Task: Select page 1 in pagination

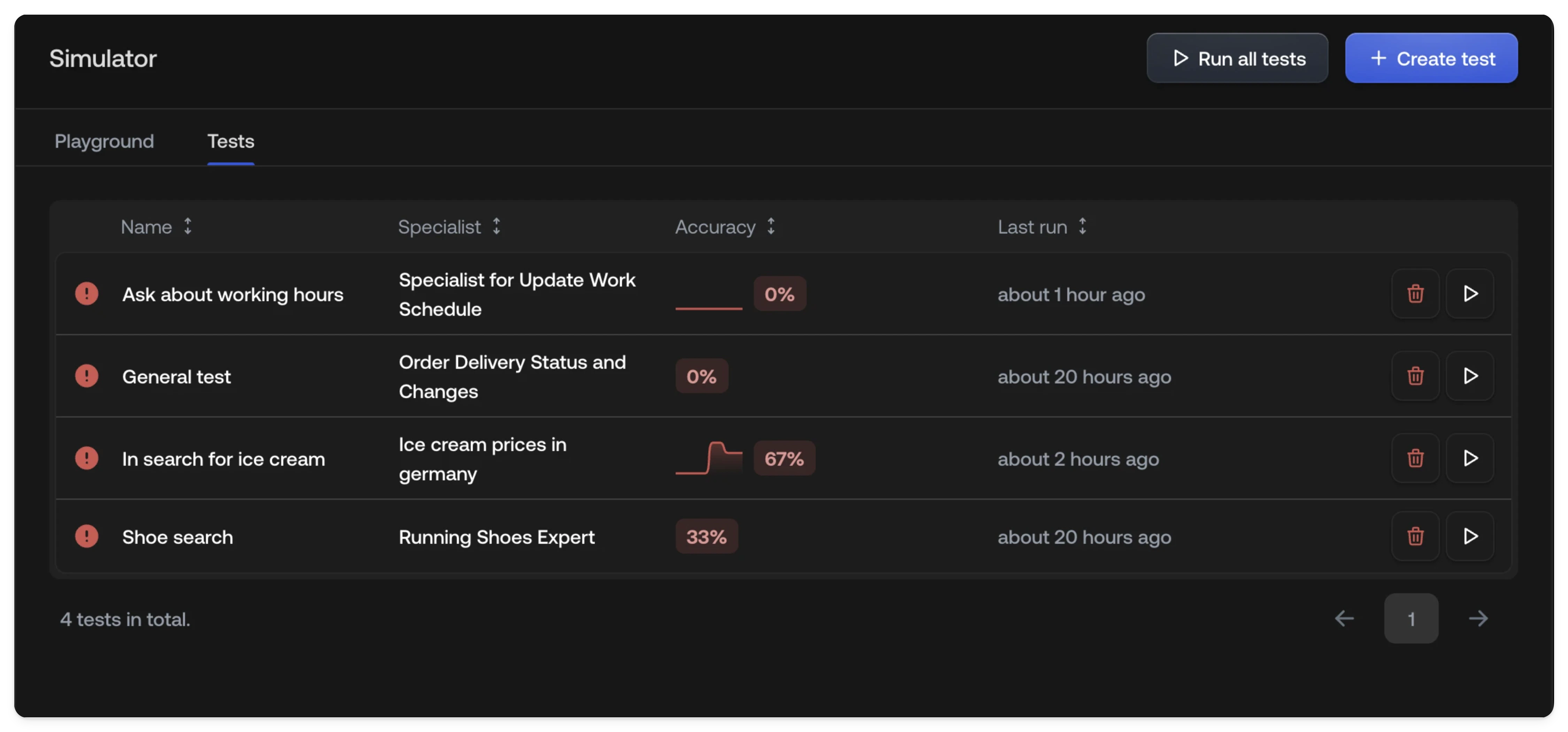Action: pos(1412,619)
